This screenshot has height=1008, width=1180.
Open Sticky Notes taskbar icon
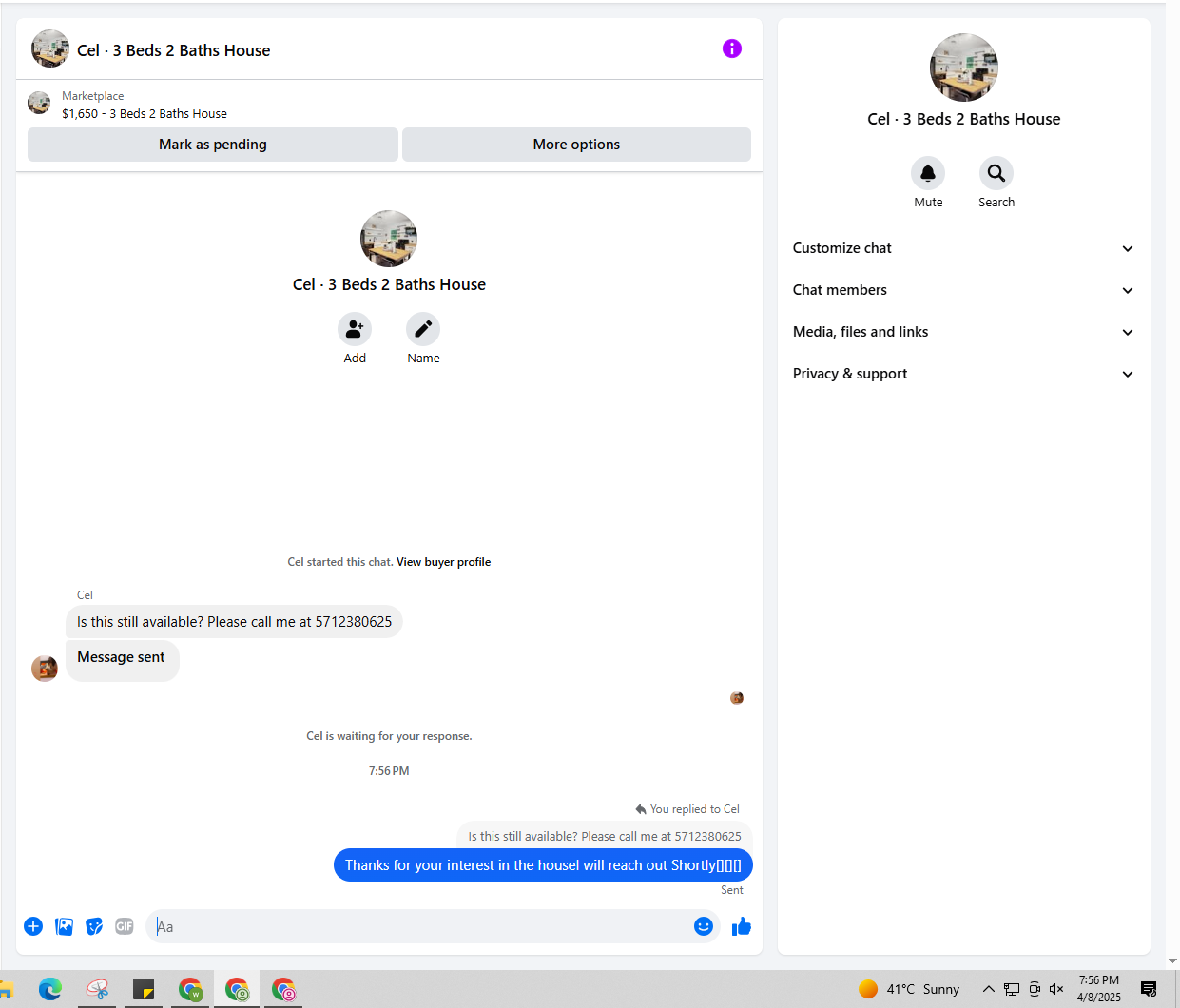pyautogui.click(x=144, y=989)
